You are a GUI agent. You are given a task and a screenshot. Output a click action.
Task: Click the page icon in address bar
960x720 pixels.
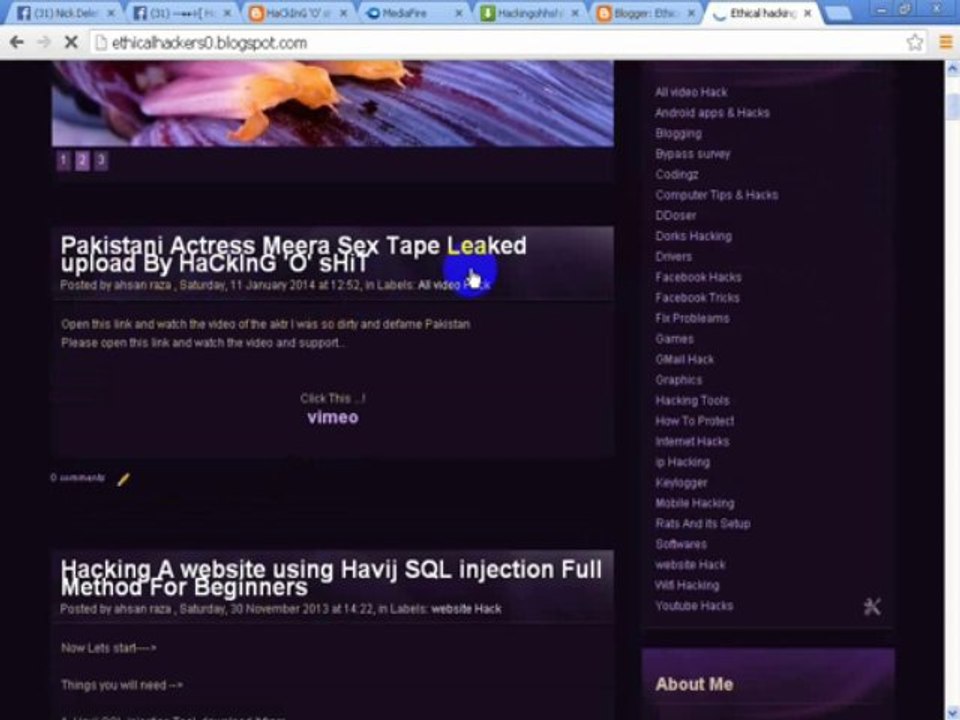coord(101,42)
